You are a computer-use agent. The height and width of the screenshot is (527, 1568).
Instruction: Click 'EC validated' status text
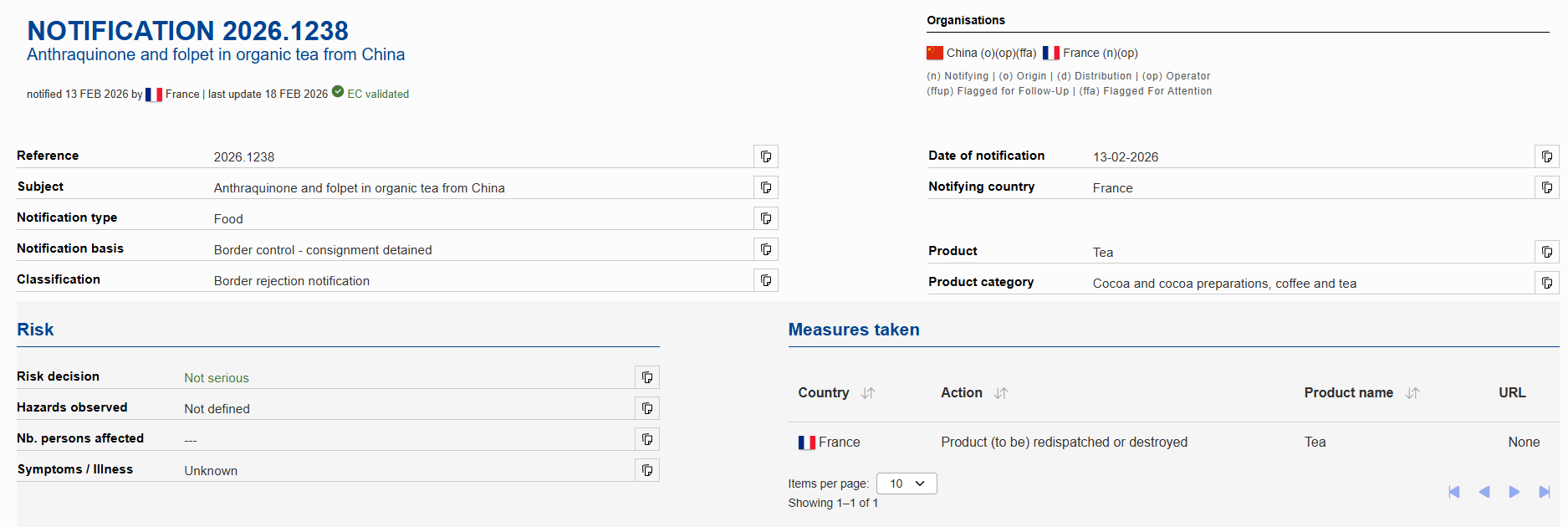tap(378, 95)
